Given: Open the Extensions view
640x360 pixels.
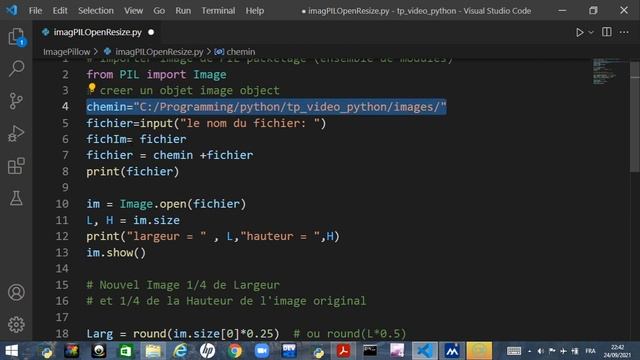Looking at the screenshot, I should 16,166.
